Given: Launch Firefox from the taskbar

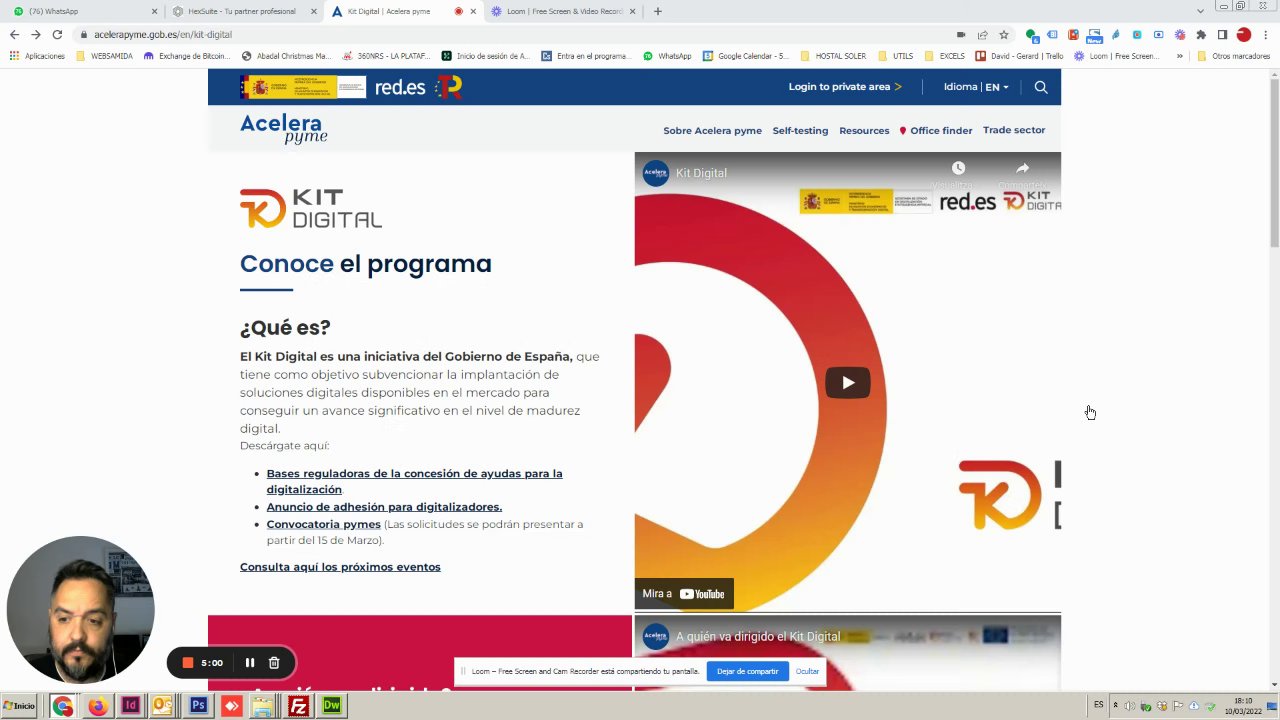Looking at the screenshot, I should tap(97, 706).
